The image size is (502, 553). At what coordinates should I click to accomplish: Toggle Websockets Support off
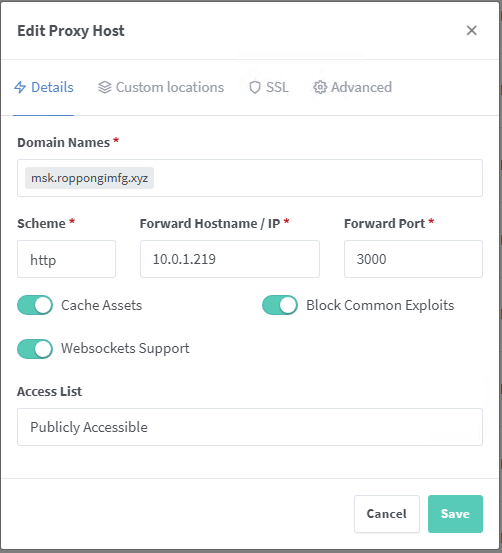(x=35, y=349)
